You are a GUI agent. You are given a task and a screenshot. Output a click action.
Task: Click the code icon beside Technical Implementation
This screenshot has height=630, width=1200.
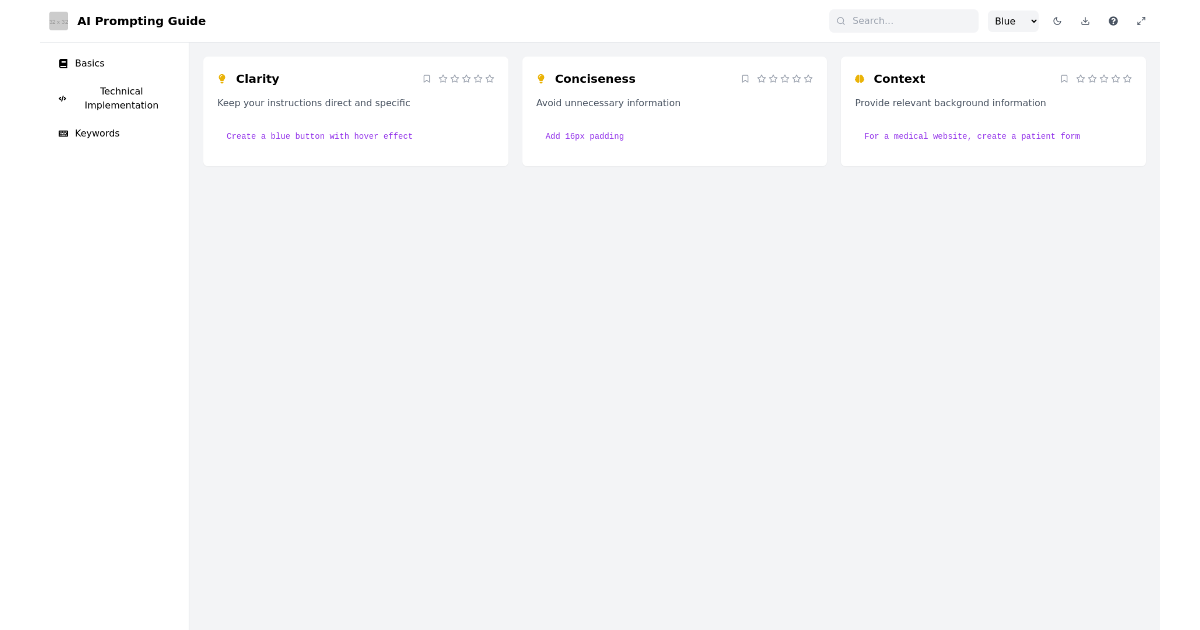63,98
